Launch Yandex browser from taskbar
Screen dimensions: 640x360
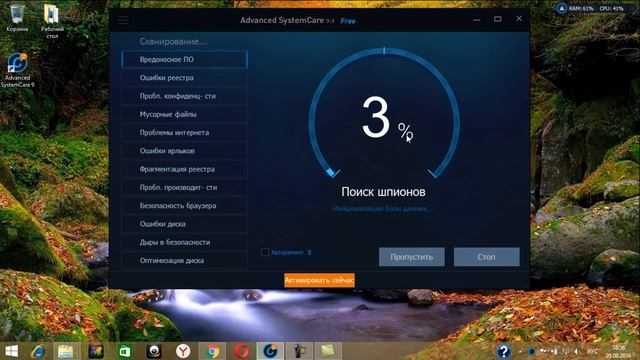tap(183, 351)
